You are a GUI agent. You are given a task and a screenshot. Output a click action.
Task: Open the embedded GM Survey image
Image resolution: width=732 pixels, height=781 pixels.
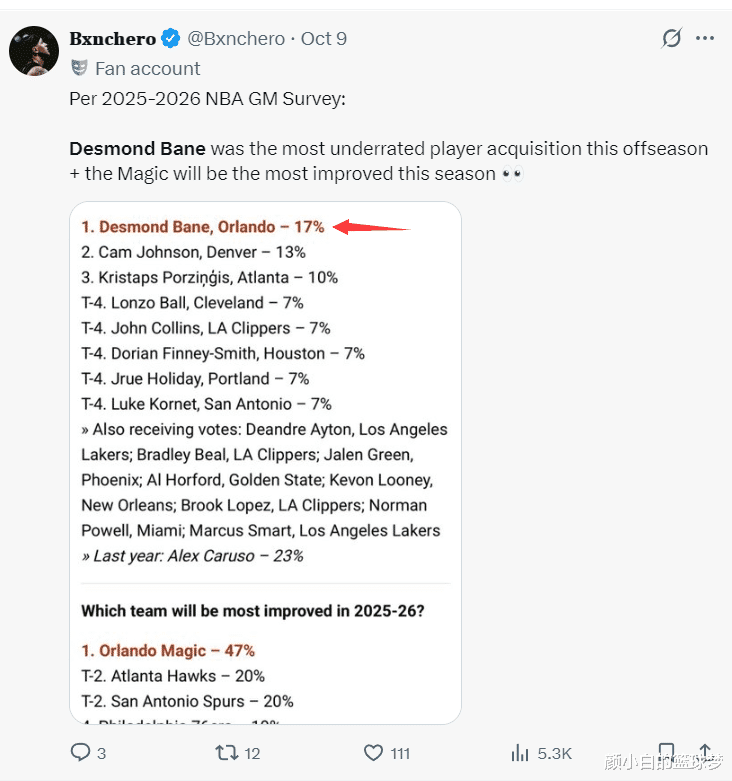point(265,460)
